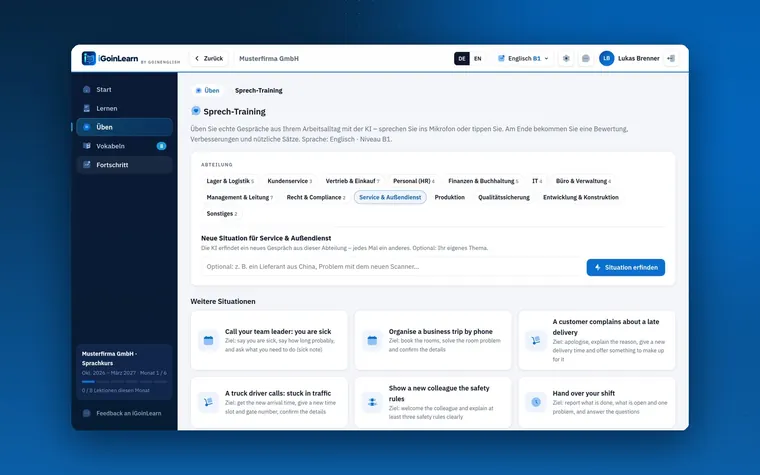Screen dimensions: 760x475
Task: Click the Sprachkurs monthly progress bar
Action: point(124,381)
